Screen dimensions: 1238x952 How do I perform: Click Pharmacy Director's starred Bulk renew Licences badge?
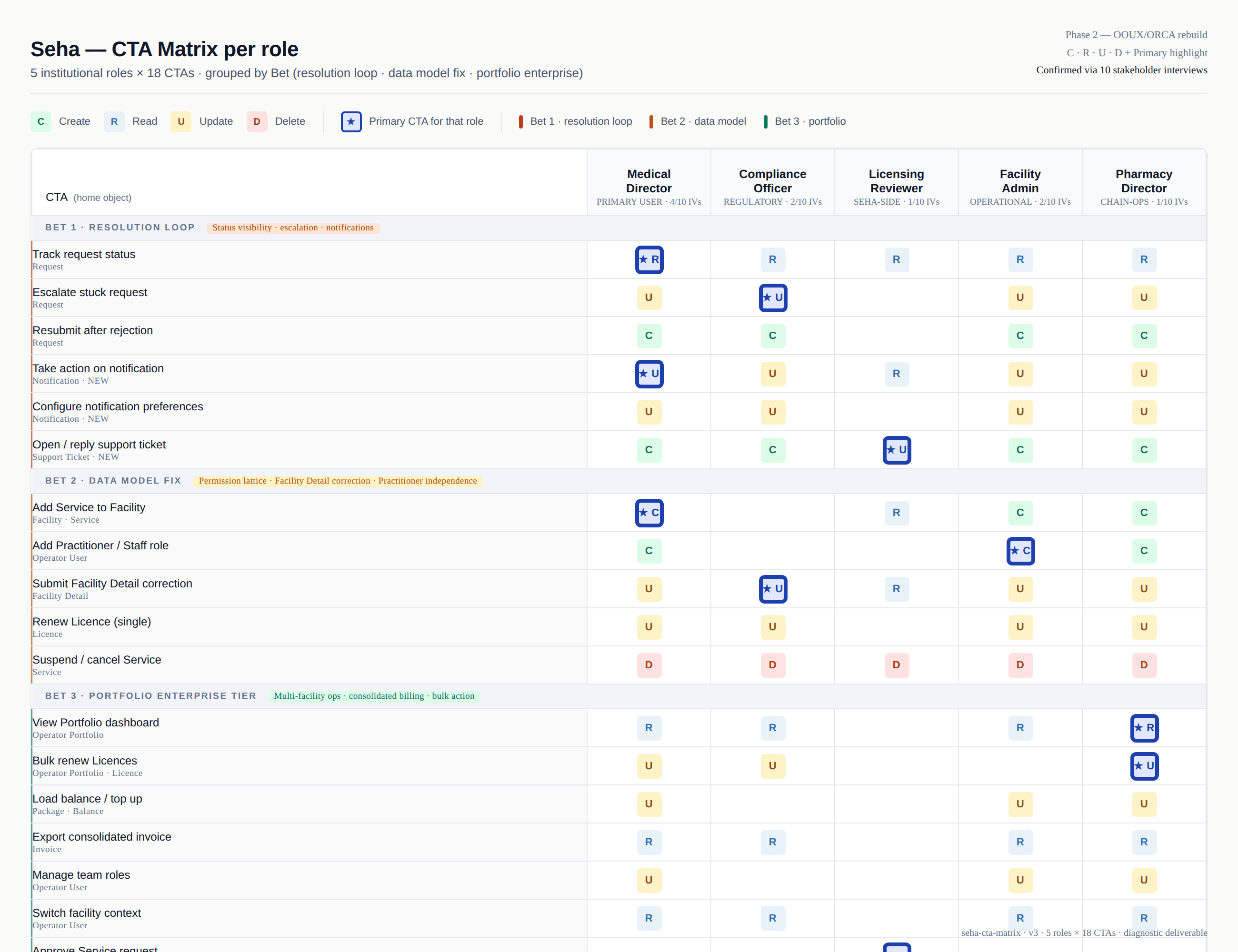coord(1144,765)
